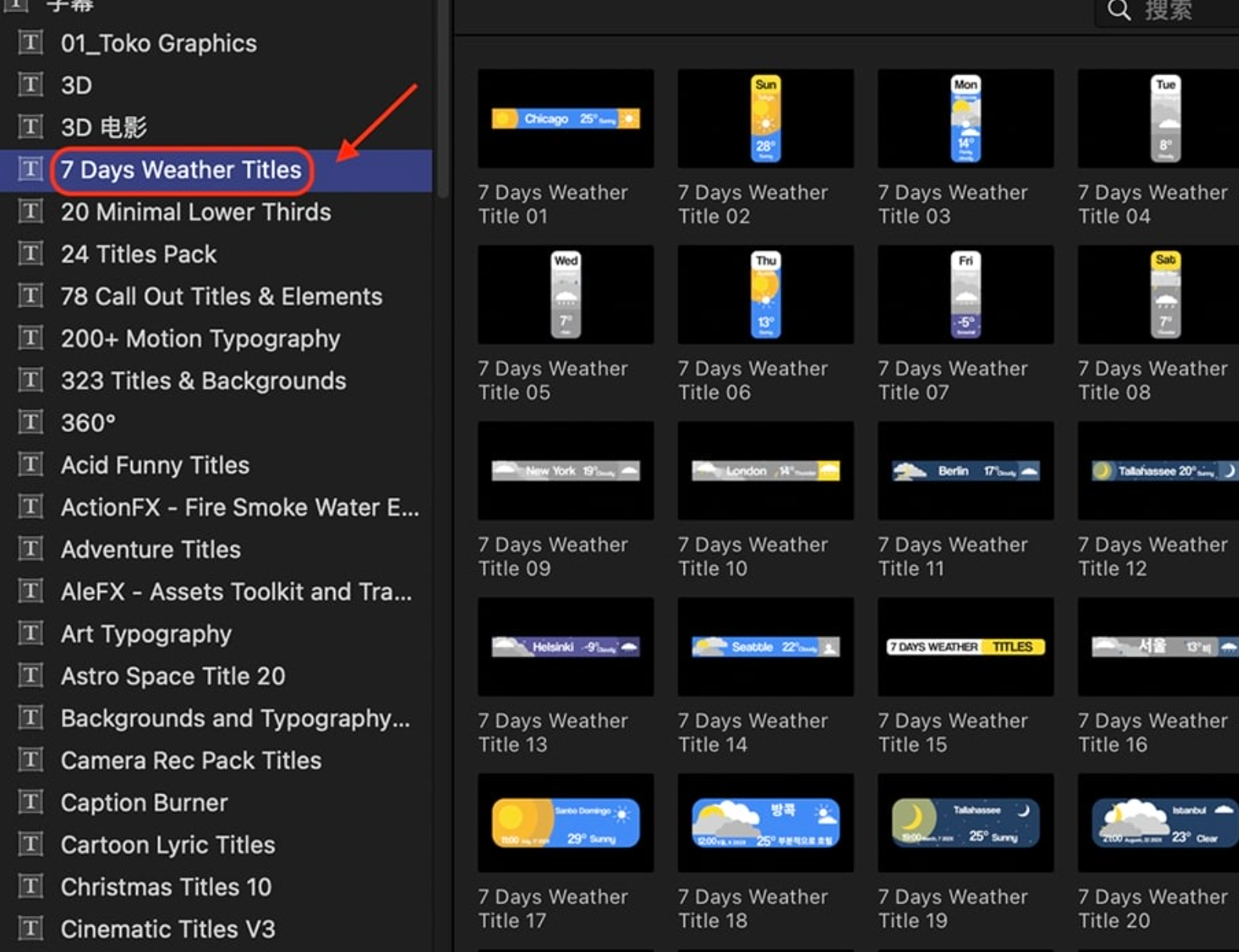
Task: Select the Chicago weather Title 01 thumbnail
Action: tap(565, 118)
